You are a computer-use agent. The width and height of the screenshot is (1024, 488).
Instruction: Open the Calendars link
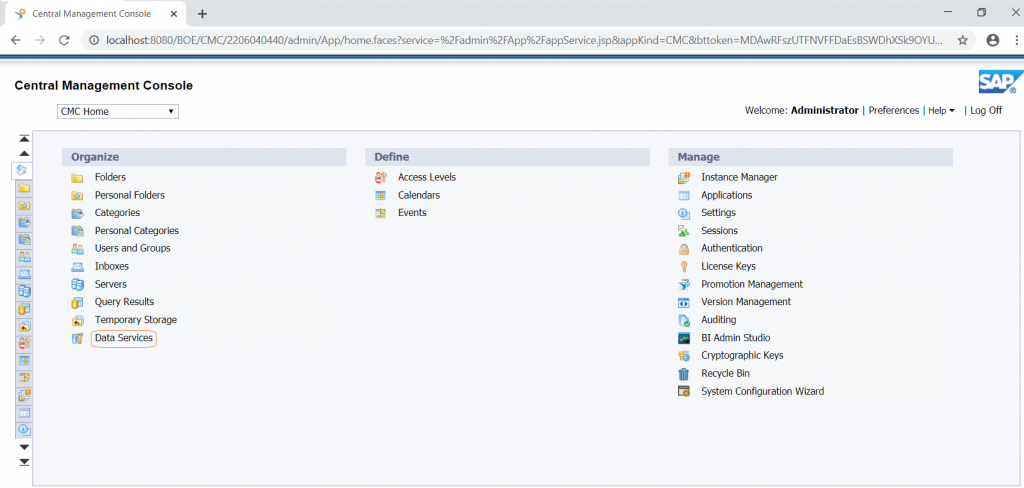[419, 195]
